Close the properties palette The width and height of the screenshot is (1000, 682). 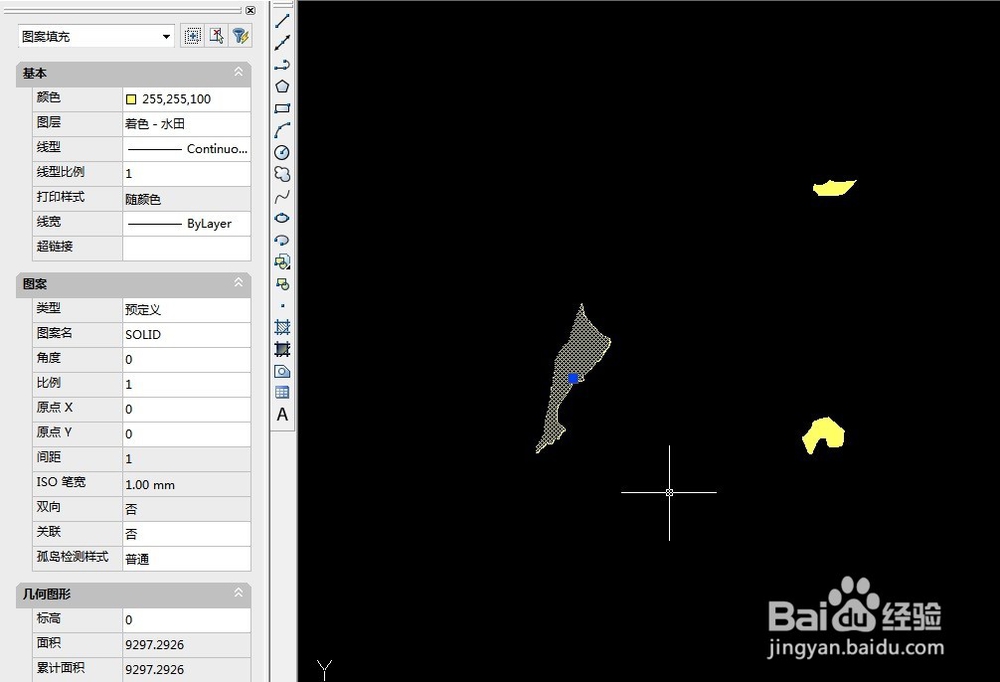pos(251,10)
